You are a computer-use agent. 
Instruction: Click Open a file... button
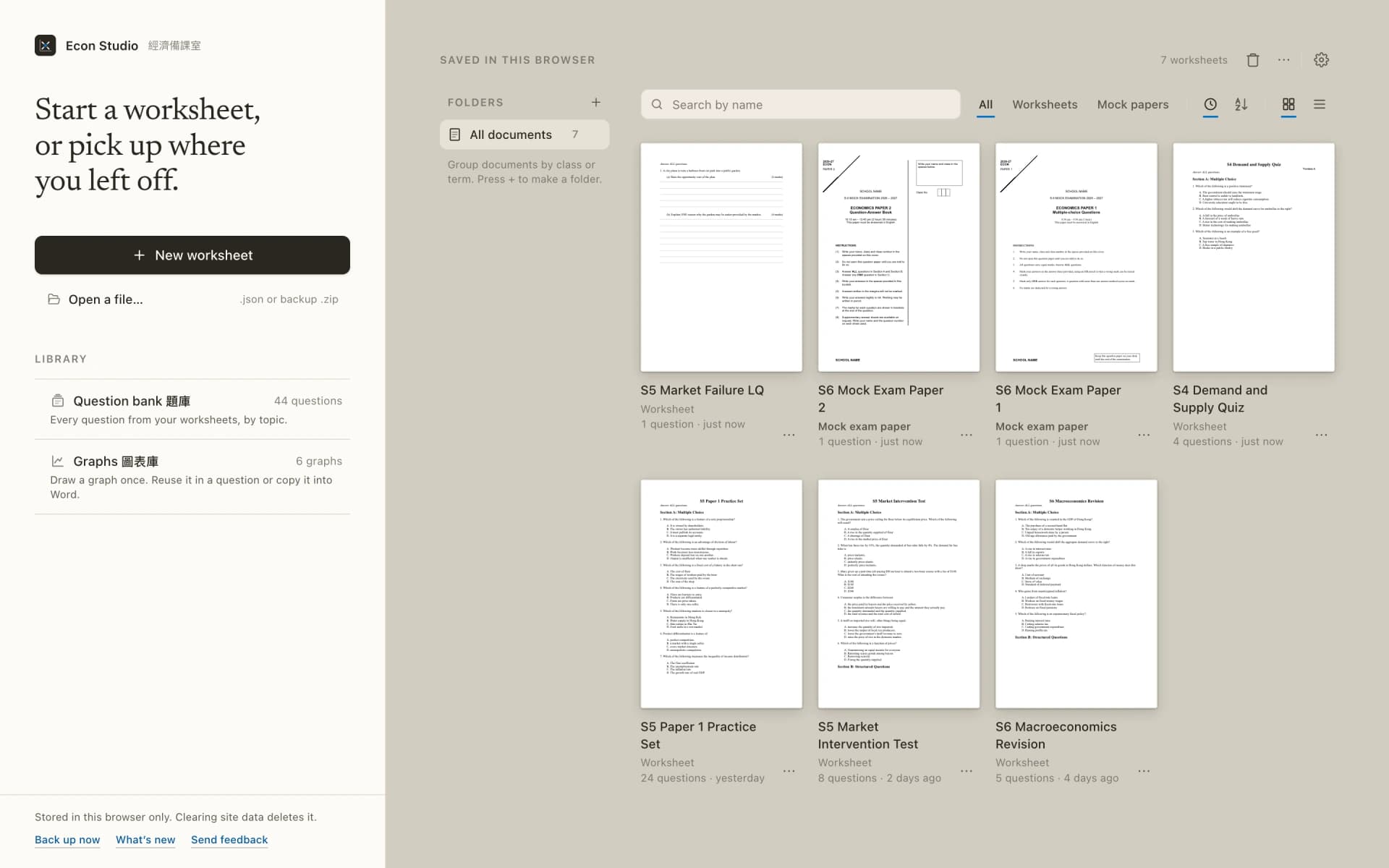click(192, 299)
